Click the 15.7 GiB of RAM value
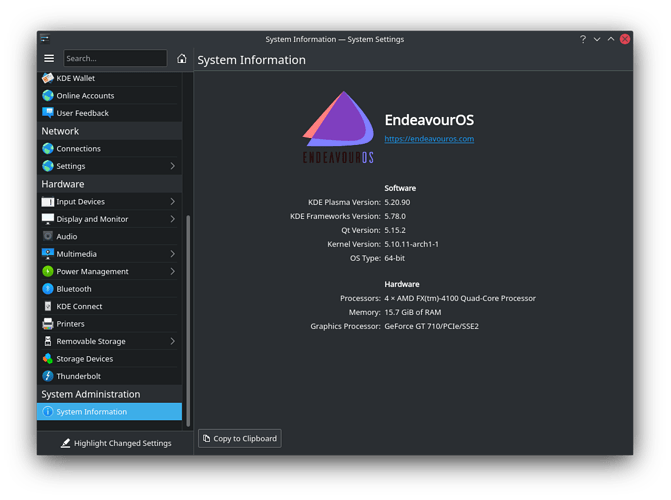This screenshot has height=500, width=671. [413, 312]
